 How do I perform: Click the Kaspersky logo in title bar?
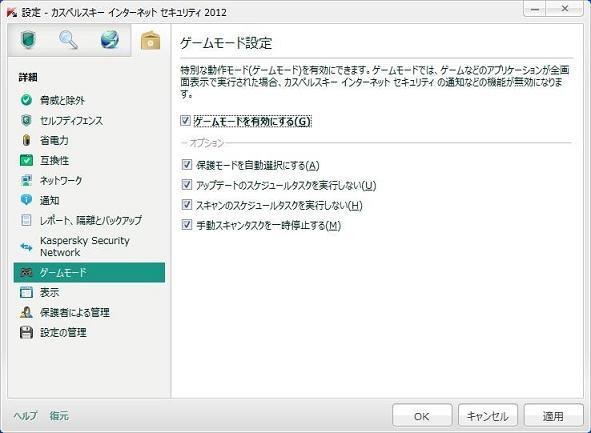(x=12, y=12)
